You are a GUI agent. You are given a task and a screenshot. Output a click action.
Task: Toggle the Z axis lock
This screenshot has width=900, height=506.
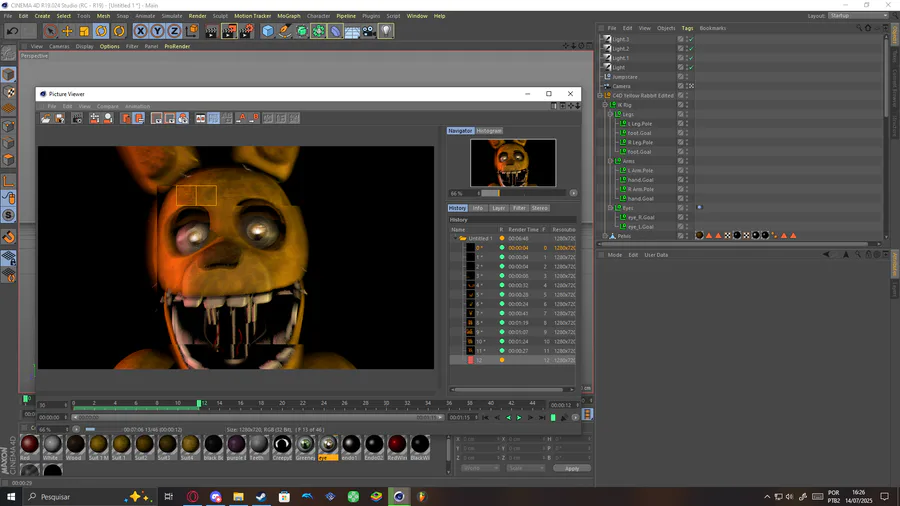174,31
